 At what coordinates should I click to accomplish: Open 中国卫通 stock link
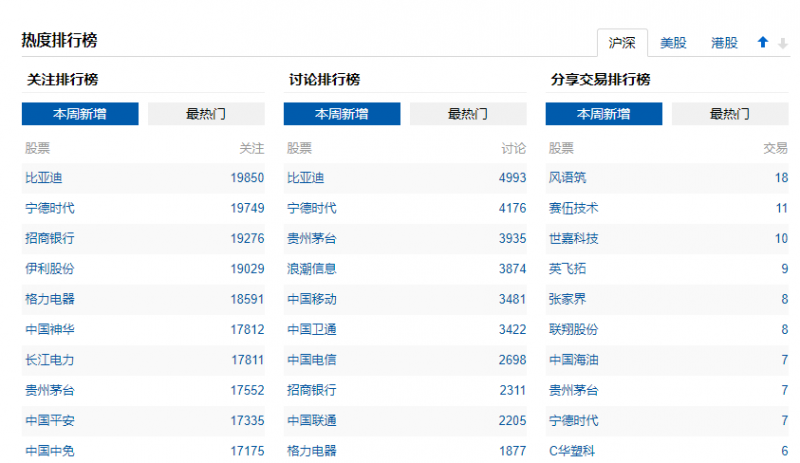[x=312, y=330]
